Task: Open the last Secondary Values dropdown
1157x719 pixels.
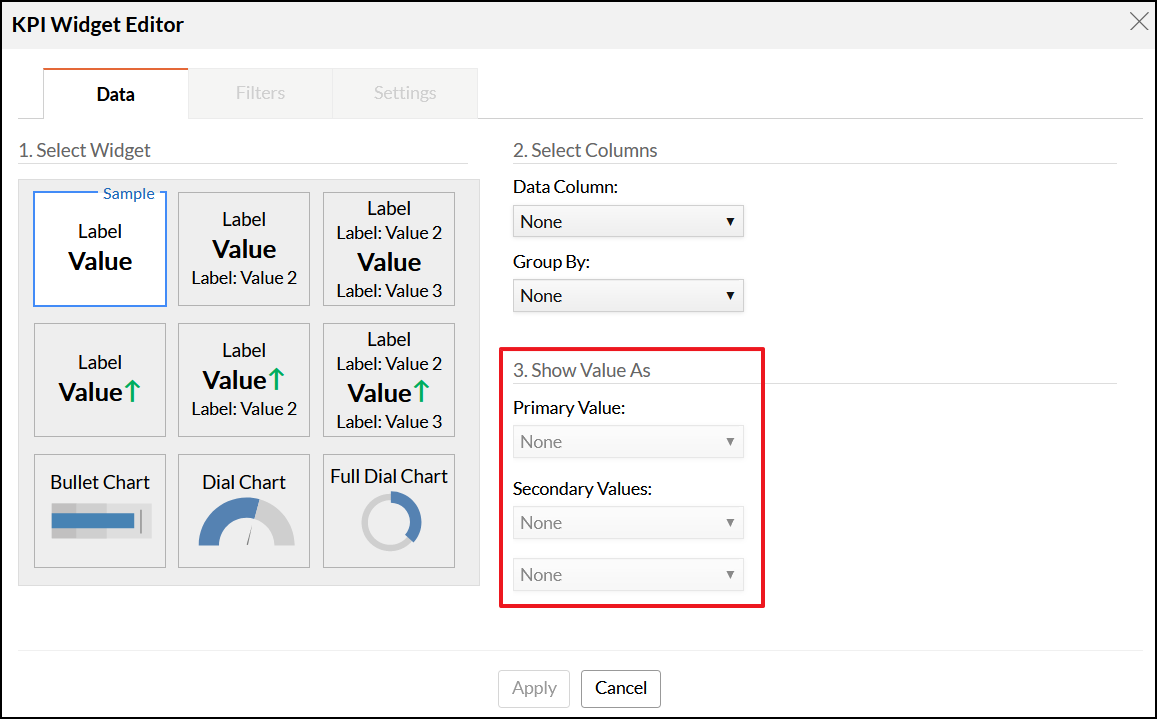Action: click(x=628, y=574)
